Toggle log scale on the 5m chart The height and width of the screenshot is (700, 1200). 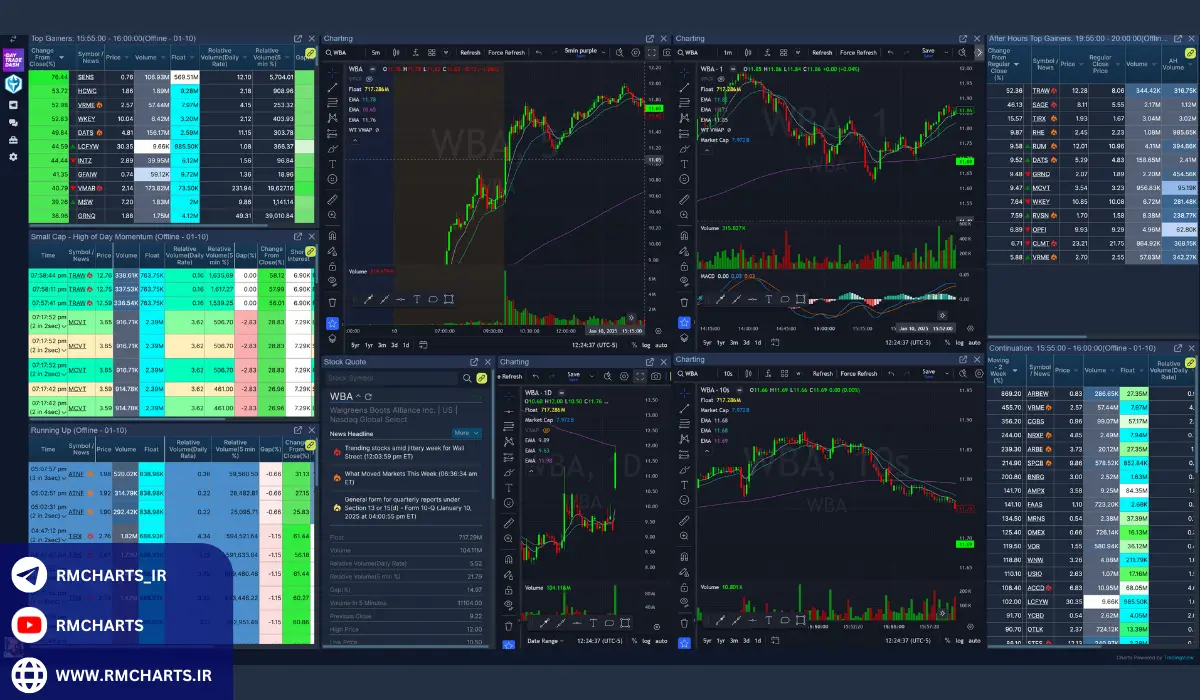coord(646,343)
